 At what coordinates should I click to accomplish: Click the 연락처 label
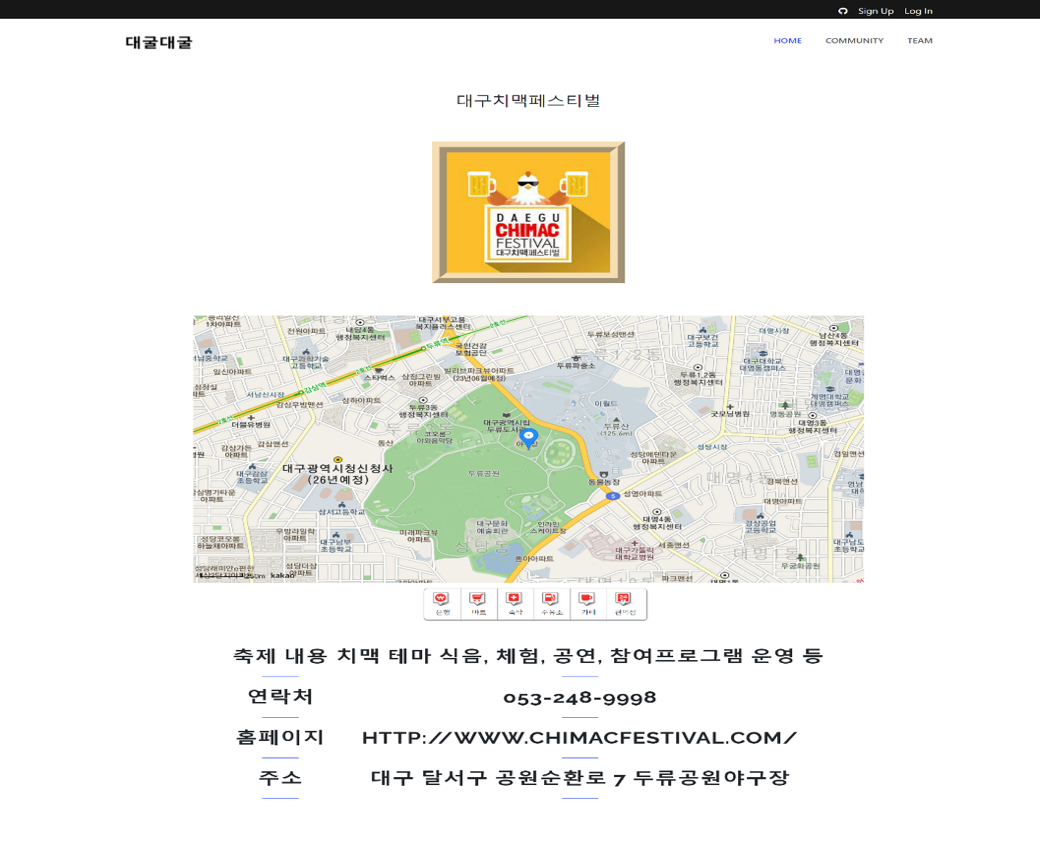[280, 696]
